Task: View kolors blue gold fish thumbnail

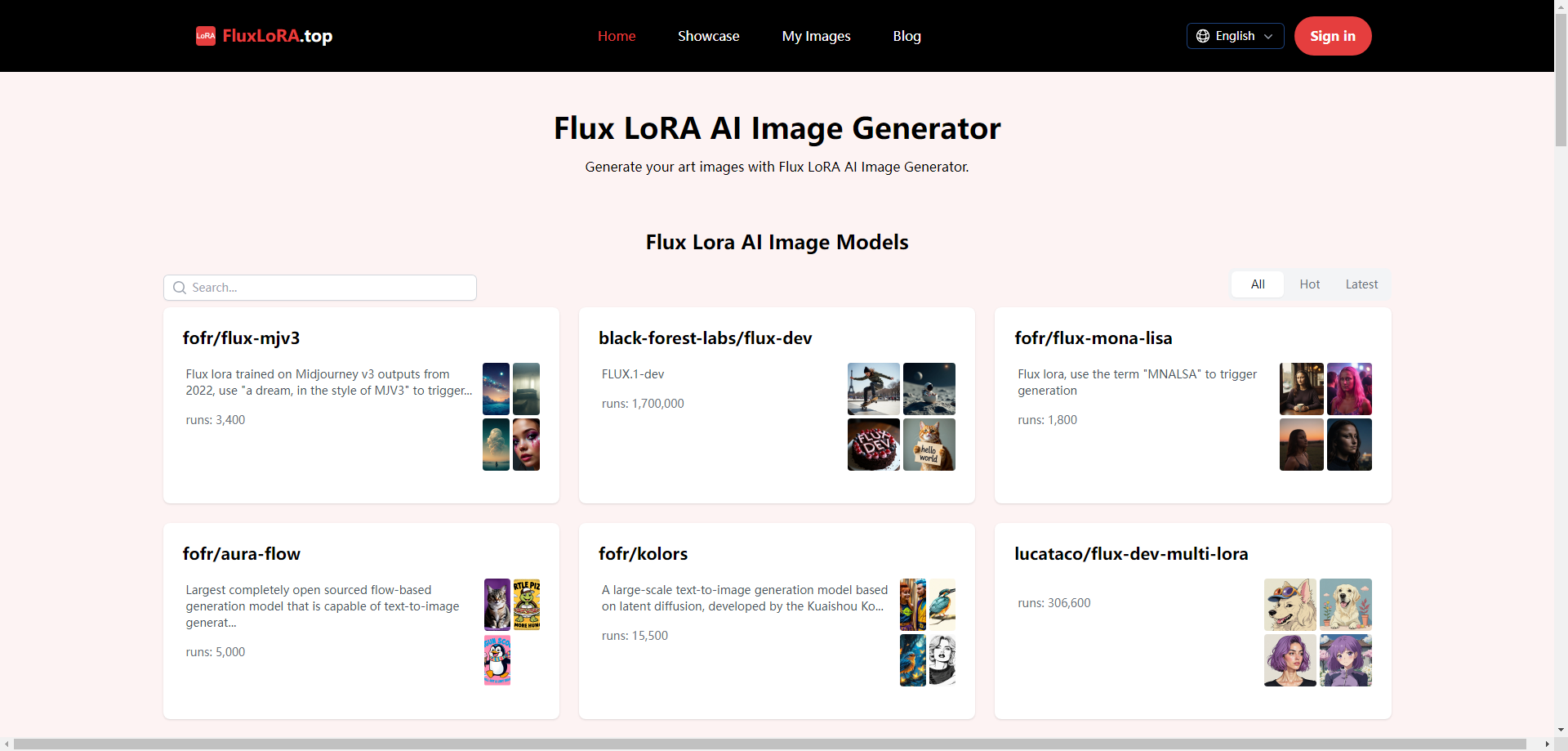Action: tap(913, 660)
